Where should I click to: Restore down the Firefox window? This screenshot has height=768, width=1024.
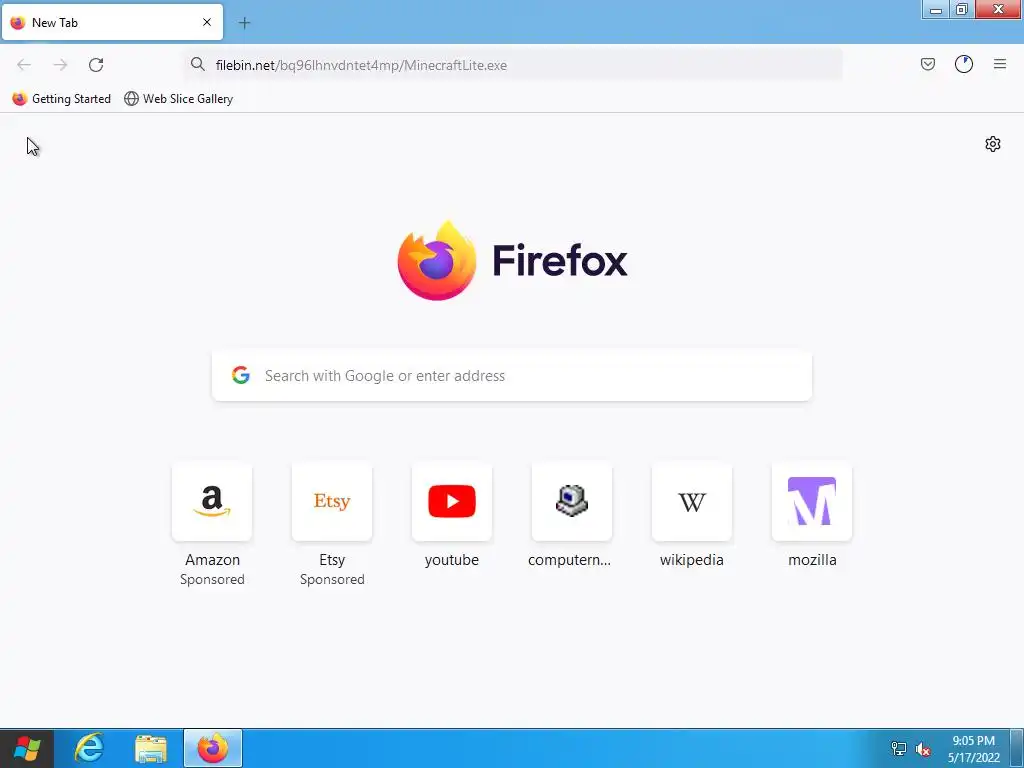961,9
